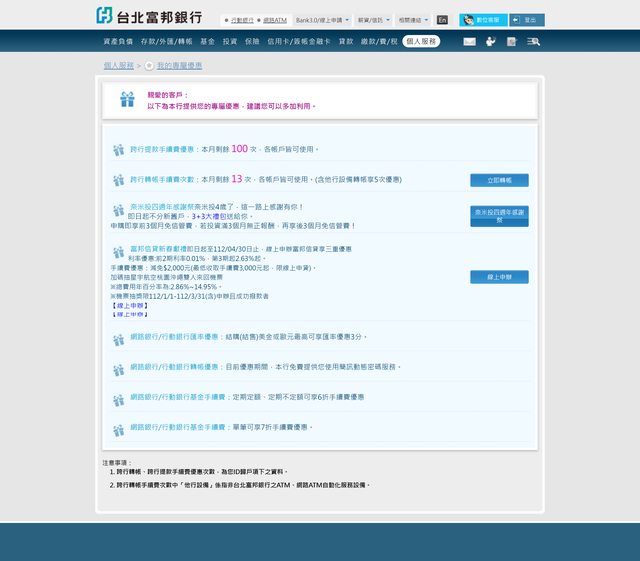640x561 pixels.
Task: Open the 數位客服 digital customer service
Action: click(x=483, y=20)
